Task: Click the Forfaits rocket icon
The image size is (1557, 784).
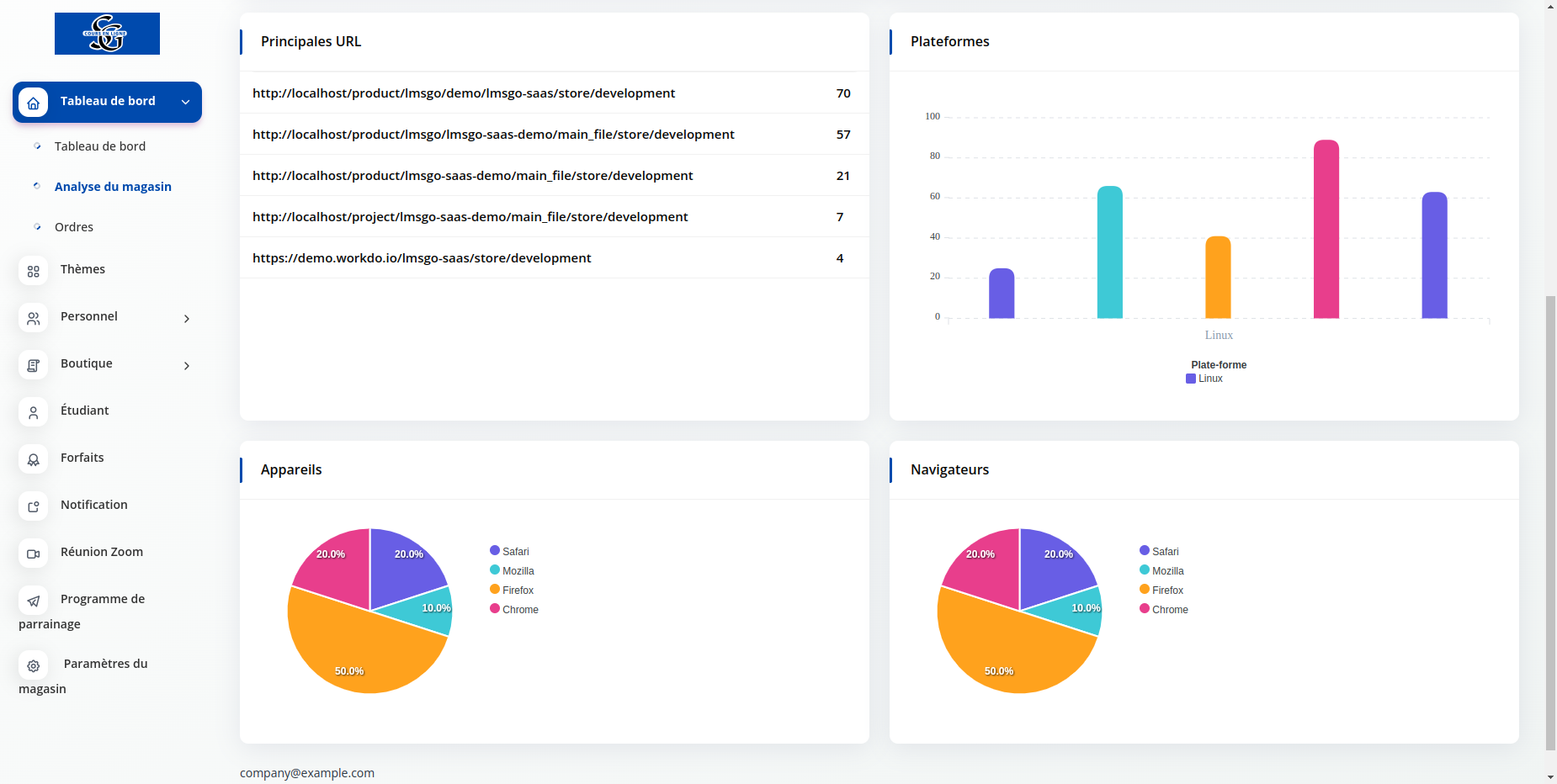Action: click(x=33, y=459)
